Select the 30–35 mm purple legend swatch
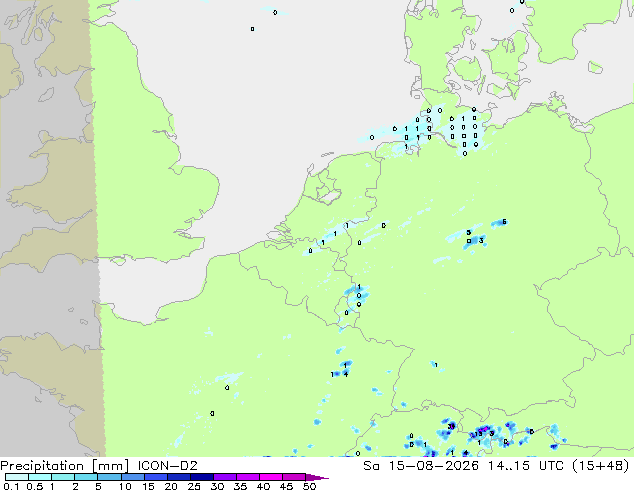This screenshot has height=490, width=634. [x=224, y=477]
